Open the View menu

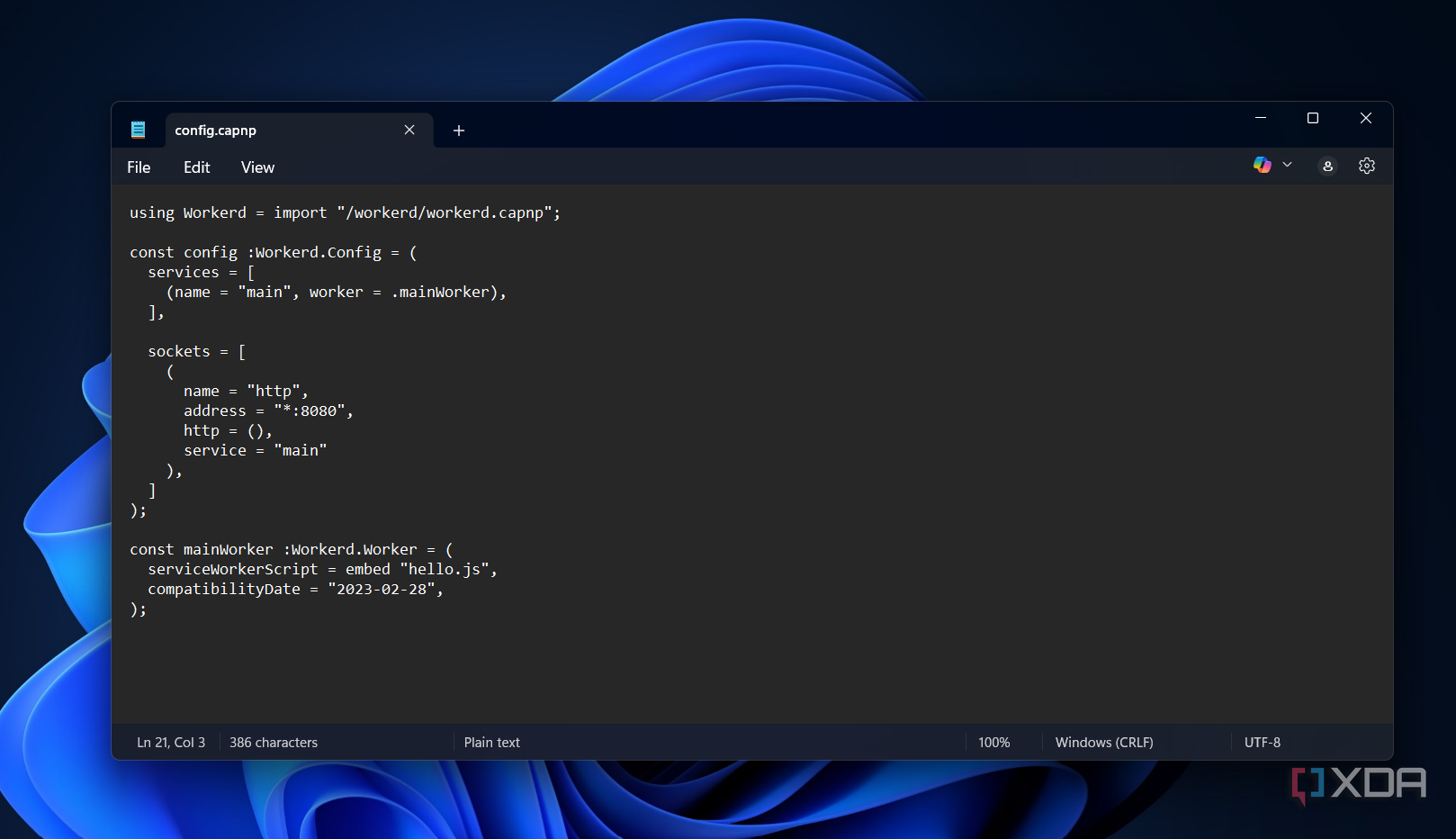pos(257,167)
